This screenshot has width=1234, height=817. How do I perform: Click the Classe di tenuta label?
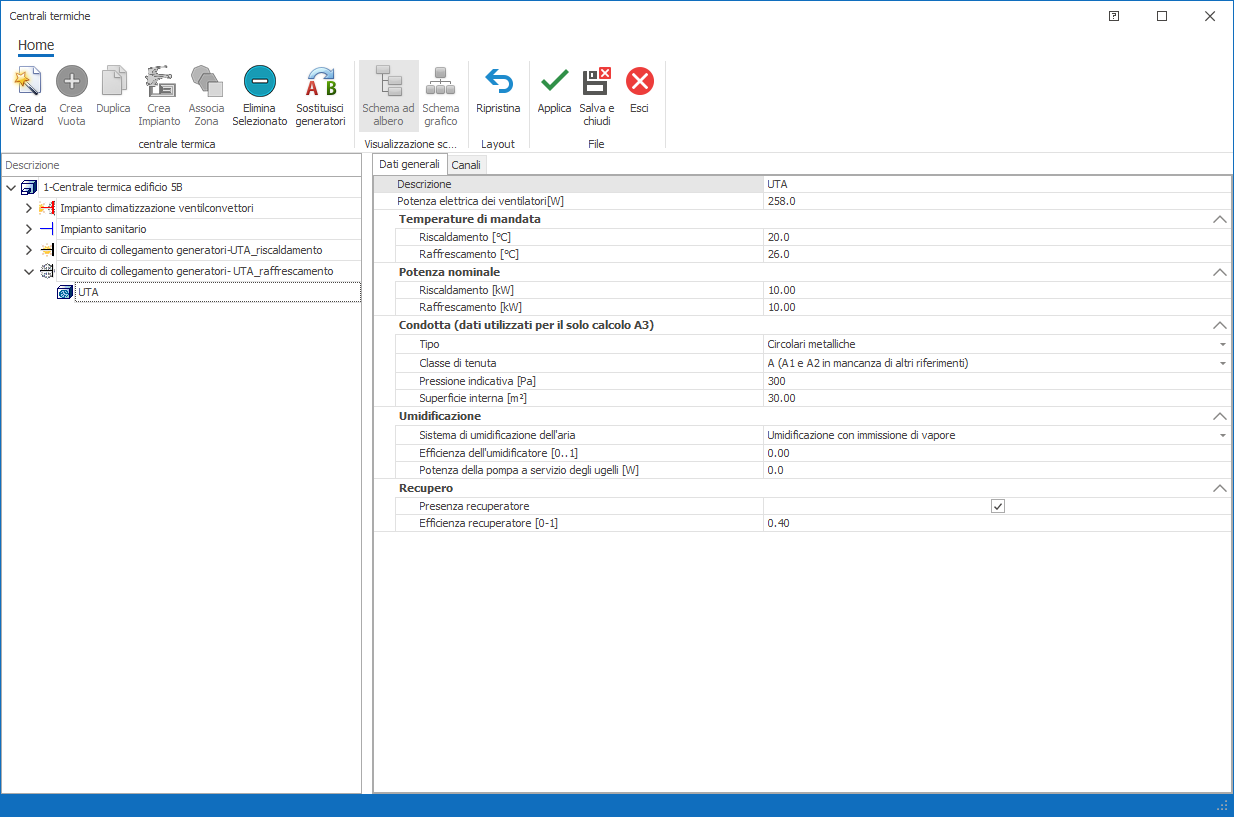tap(458, 363)
